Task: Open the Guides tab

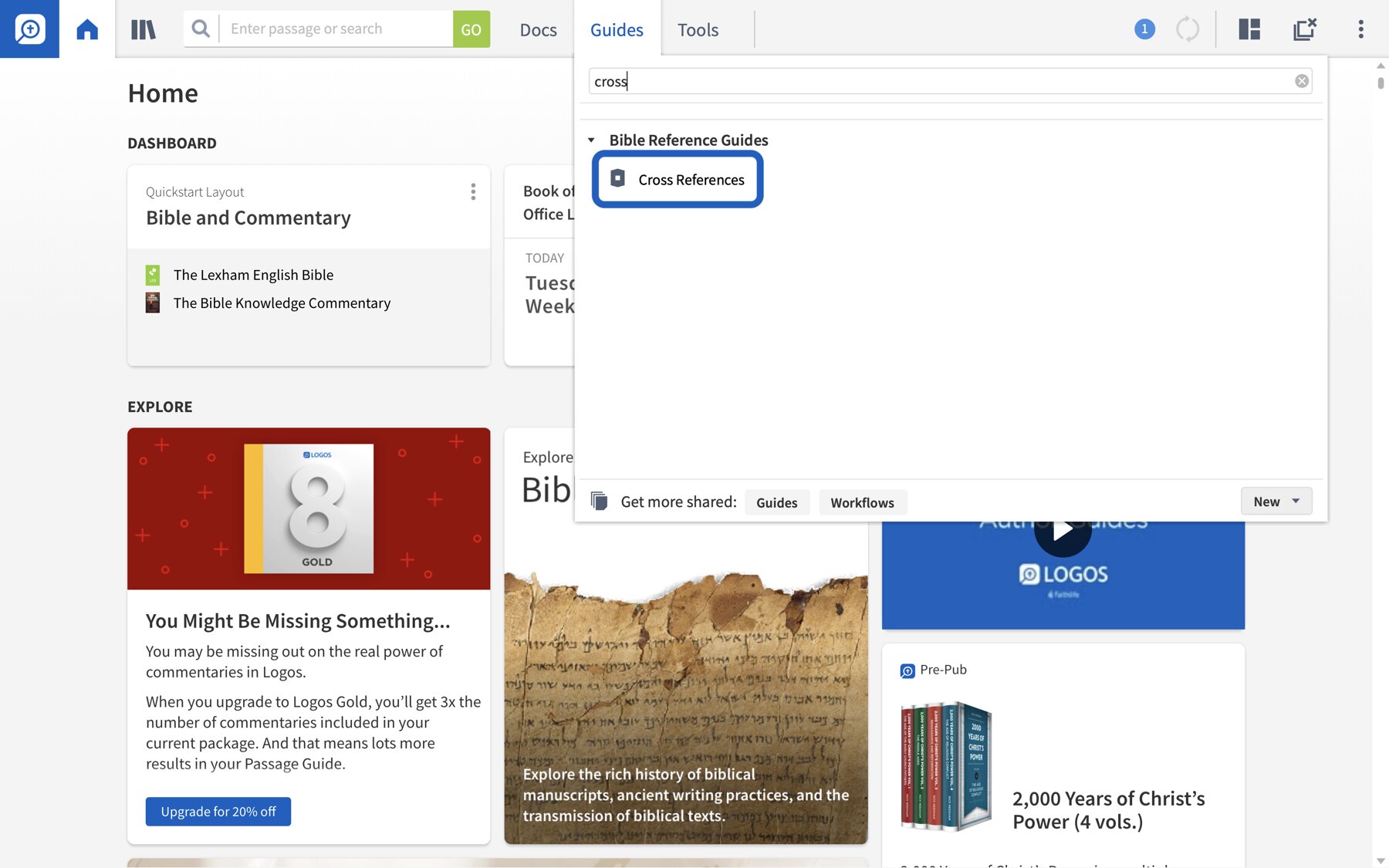Action: pyautogui.click(x=616, y=29)
